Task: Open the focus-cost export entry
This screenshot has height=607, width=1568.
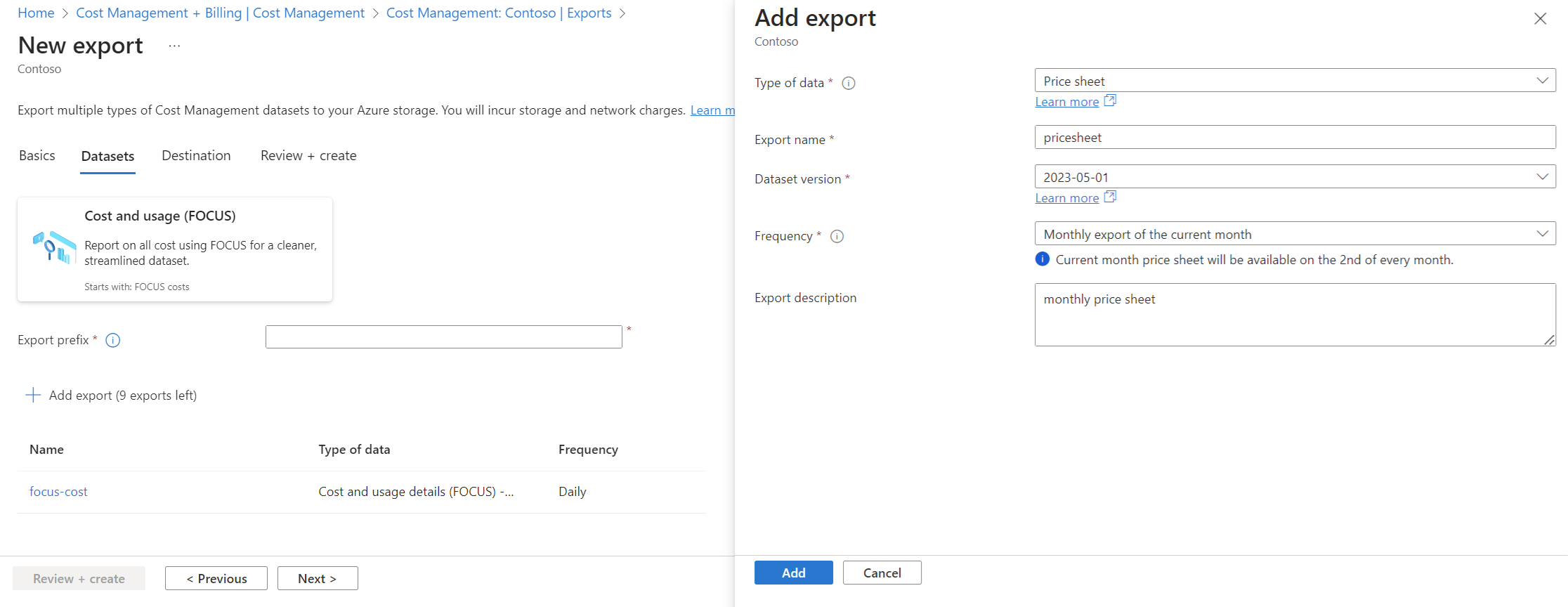Action: pos(58,492)
